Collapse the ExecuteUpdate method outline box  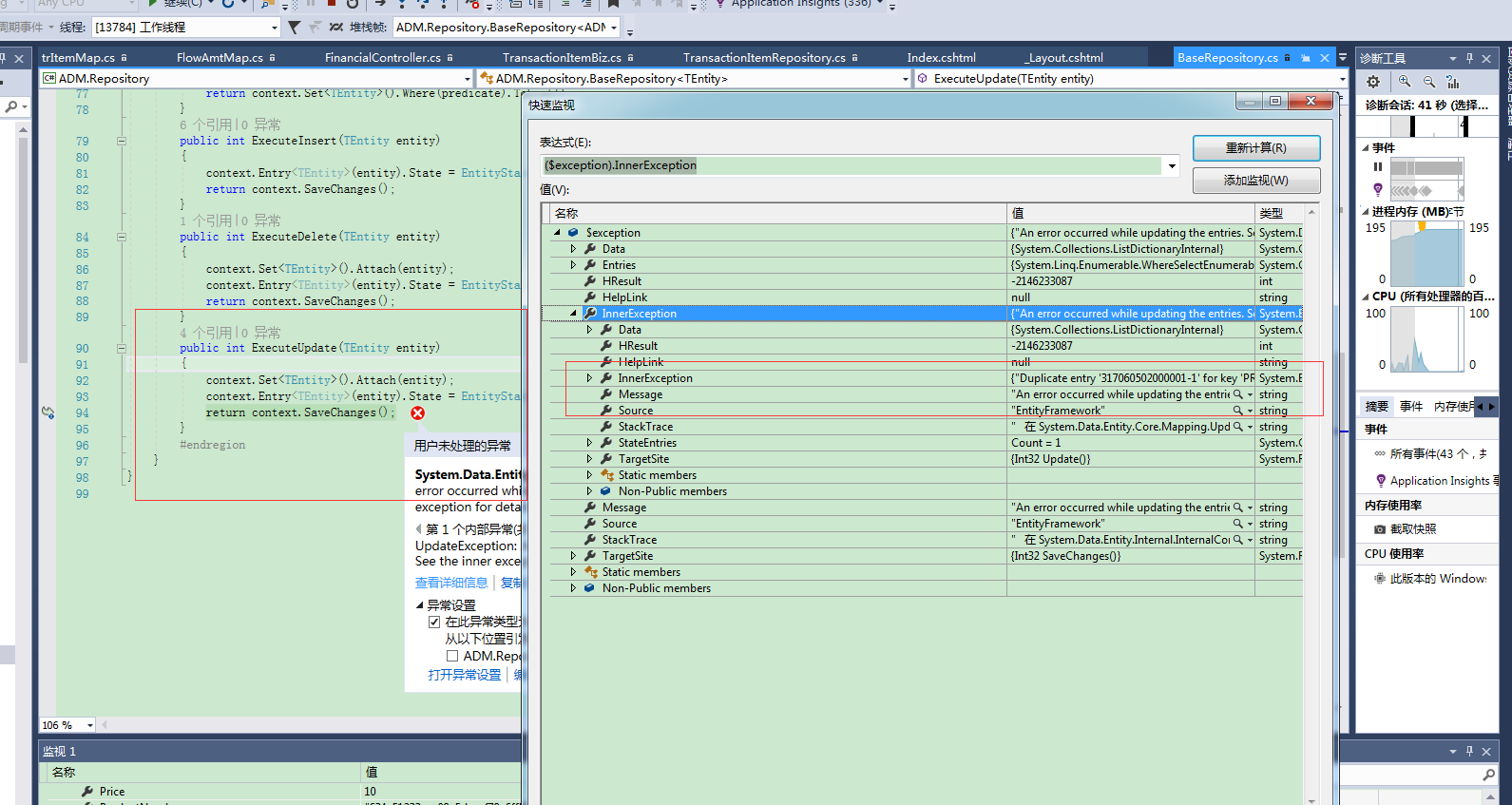point(121,348)
